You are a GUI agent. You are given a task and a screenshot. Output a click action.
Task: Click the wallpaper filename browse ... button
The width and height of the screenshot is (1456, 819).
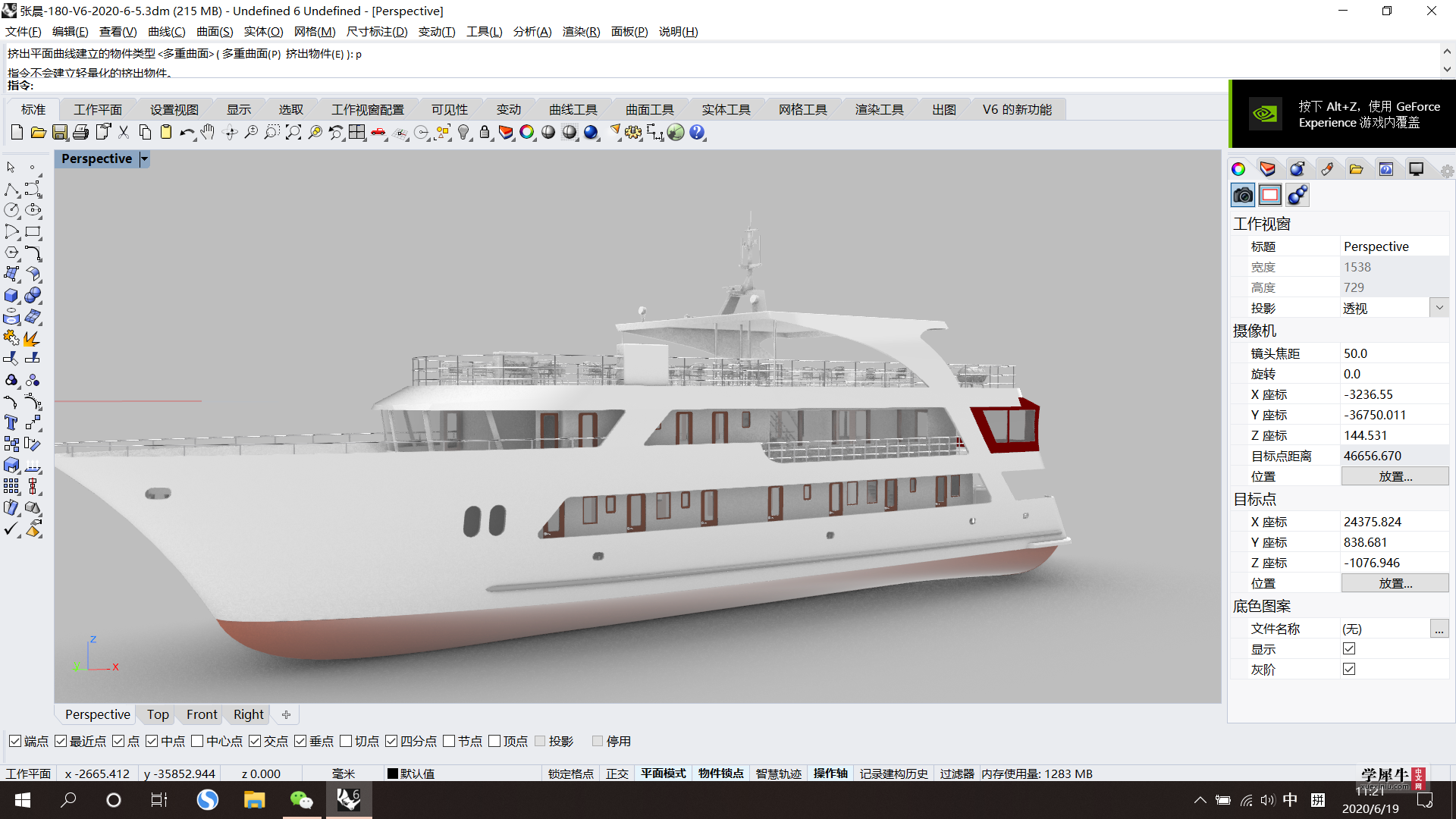1439,629
